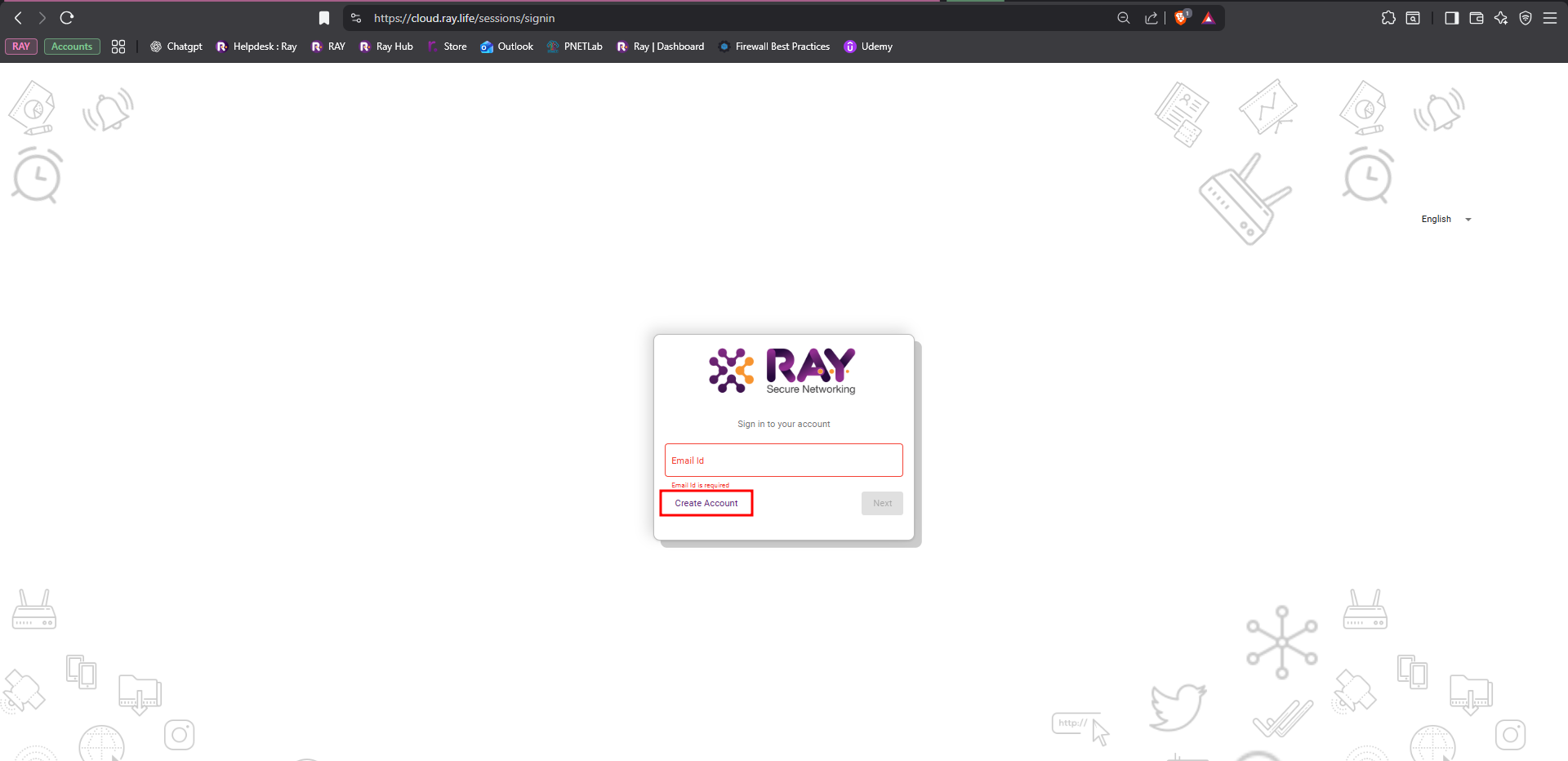Click the RAY Secure Networking logo

(x=782, y=372)
